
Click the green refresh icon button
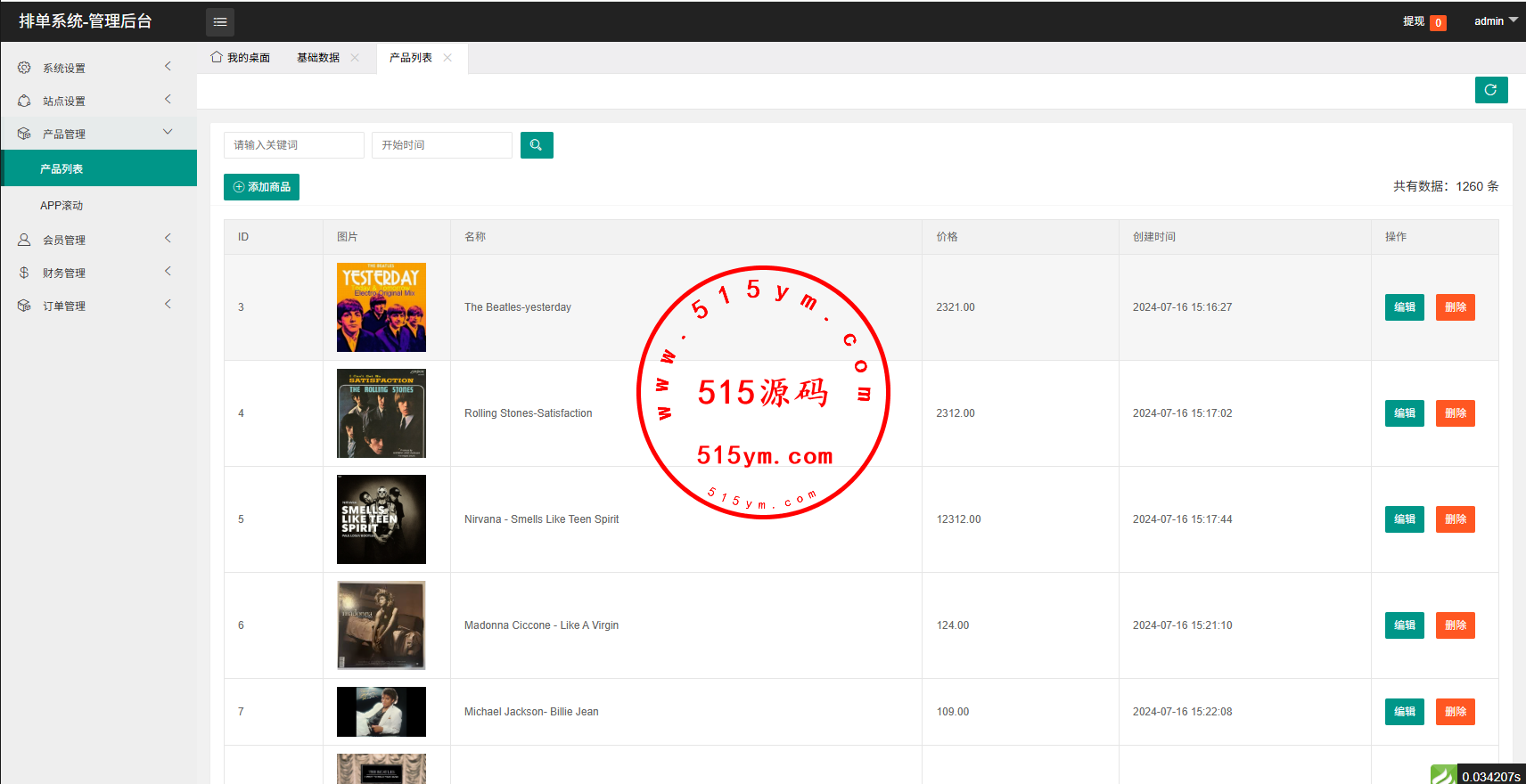pos(1490,90)
